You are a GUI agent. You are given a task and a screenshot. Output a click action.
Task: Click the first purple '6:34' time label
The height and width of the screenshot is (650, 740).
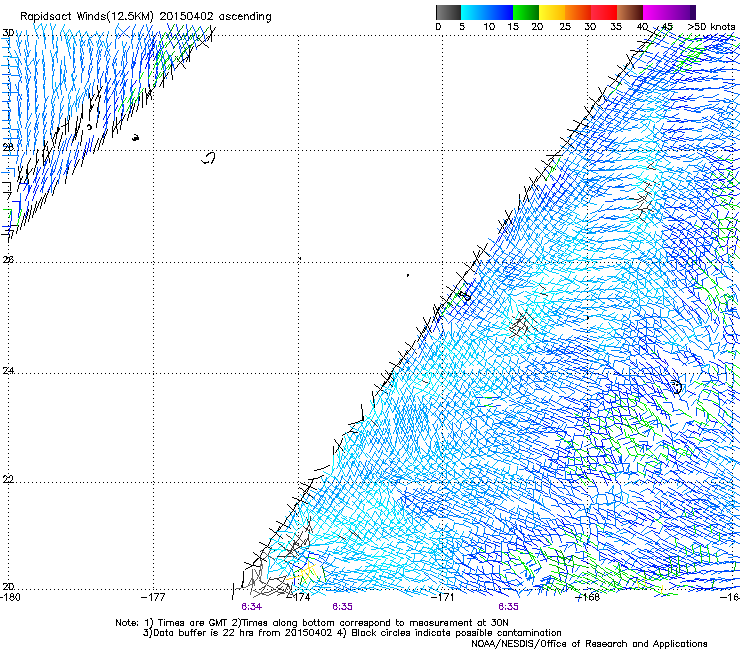(251, 607)
